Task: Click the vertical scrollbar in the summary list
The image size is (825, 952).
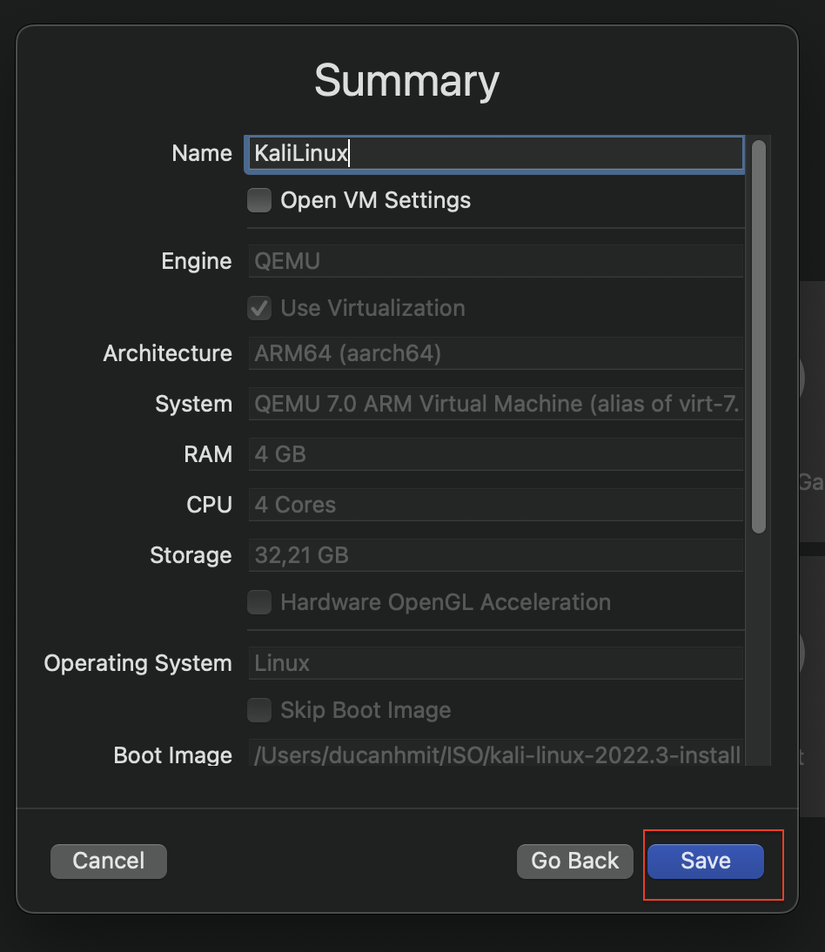Action: click(x=758, y=336)
